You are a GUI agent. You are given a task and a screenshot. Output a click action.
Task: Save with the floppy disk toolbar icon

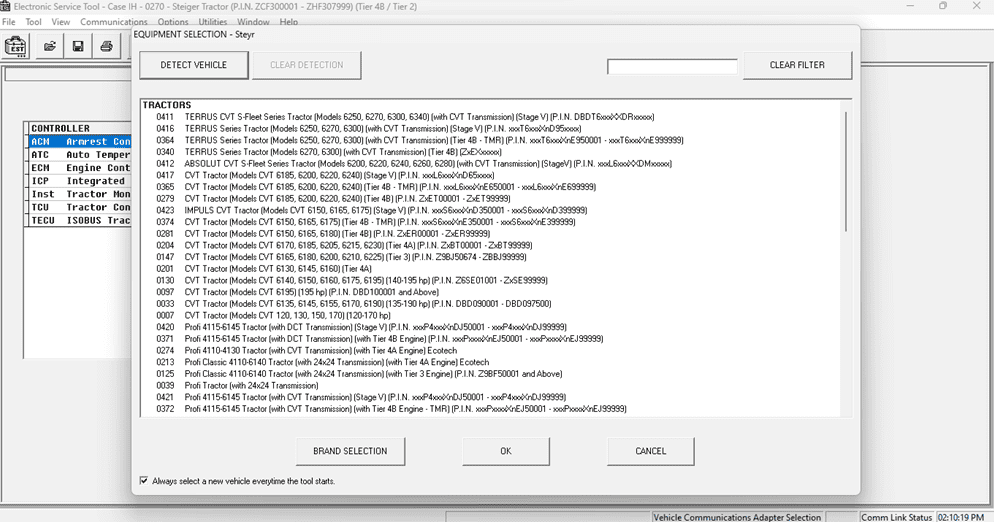click(x=78, y=47)
